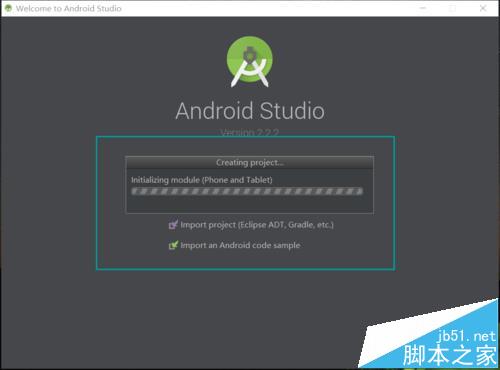The height and width of the screenshot is (370, 500).
Task: Maximize the Welcome to Android Studio window
Action: pos(452,8)
